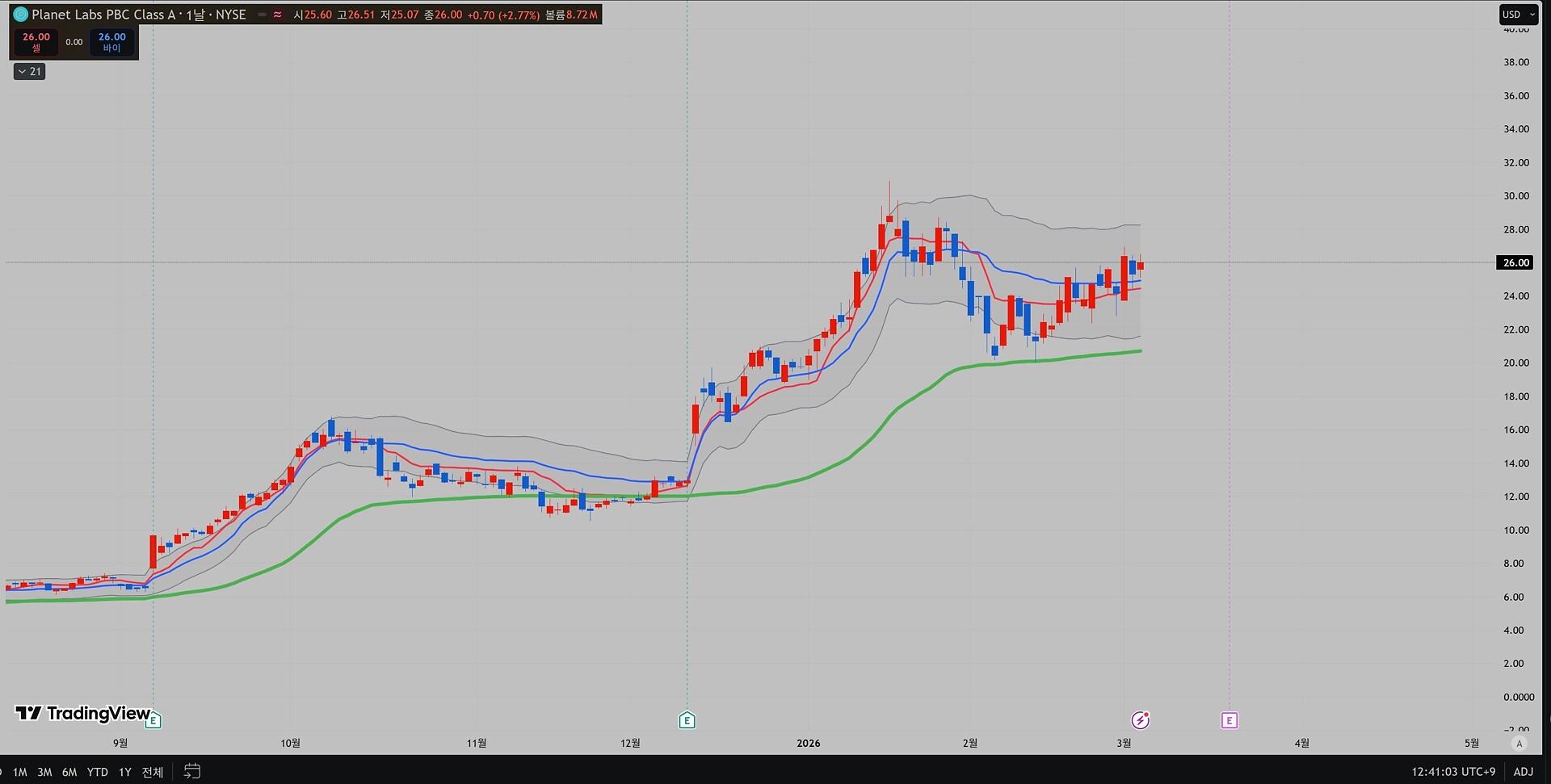
Task: Click the 12월 time axis label
Action: (630, 743)
